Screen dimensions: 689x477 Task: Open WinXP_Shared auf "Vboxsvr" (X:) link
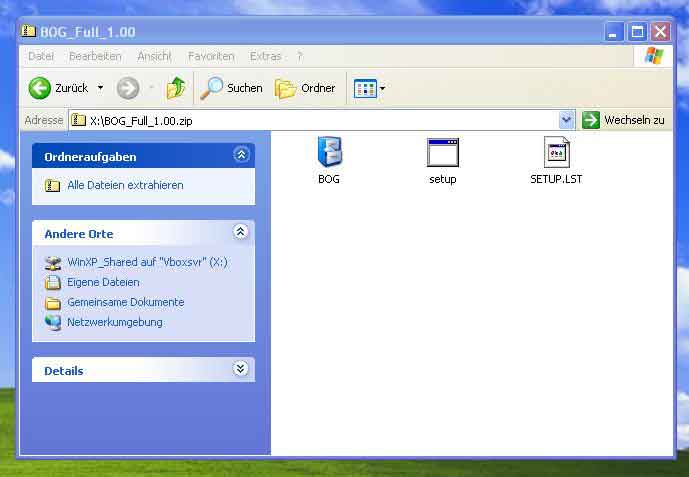click(x=147, y=262)
